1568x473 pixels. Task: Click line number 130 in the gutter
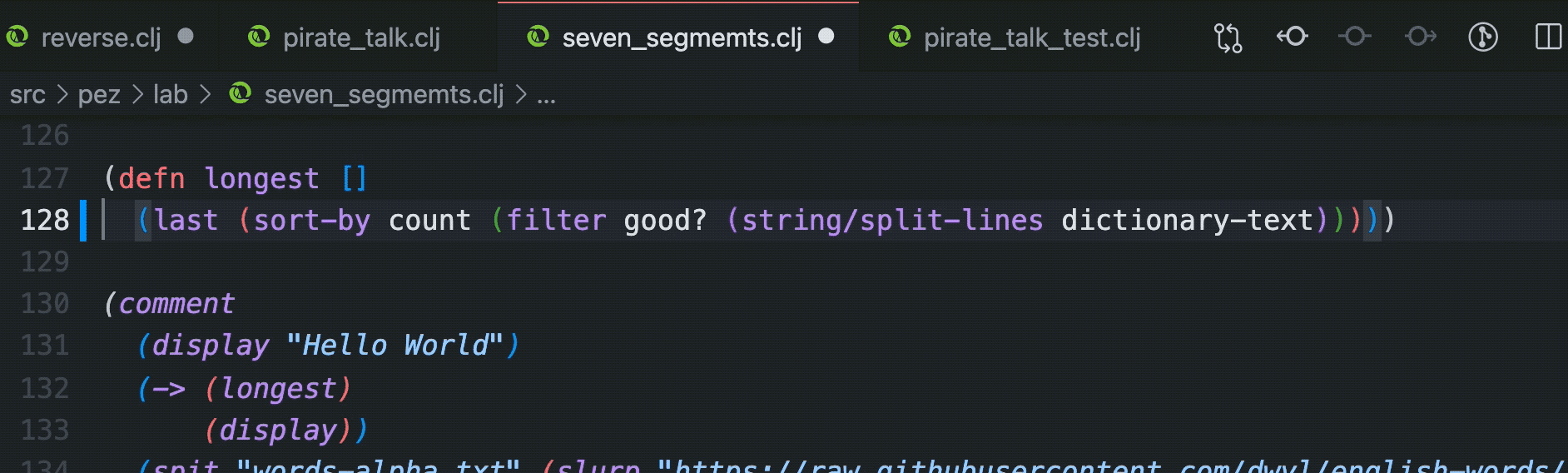tap(45, 303)
